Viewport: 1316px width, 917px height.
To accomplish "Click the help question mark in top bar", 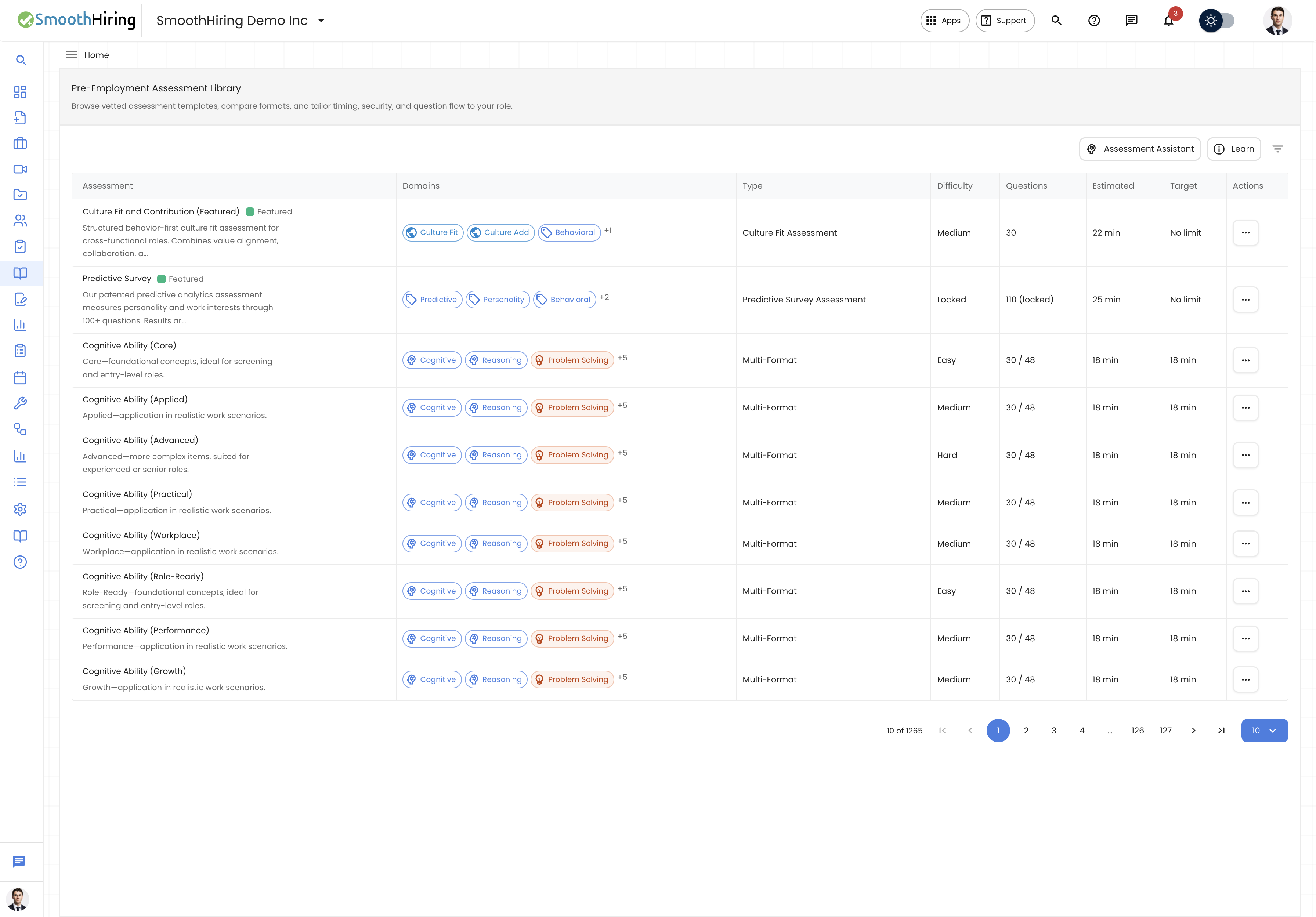I will (1094, 21).
